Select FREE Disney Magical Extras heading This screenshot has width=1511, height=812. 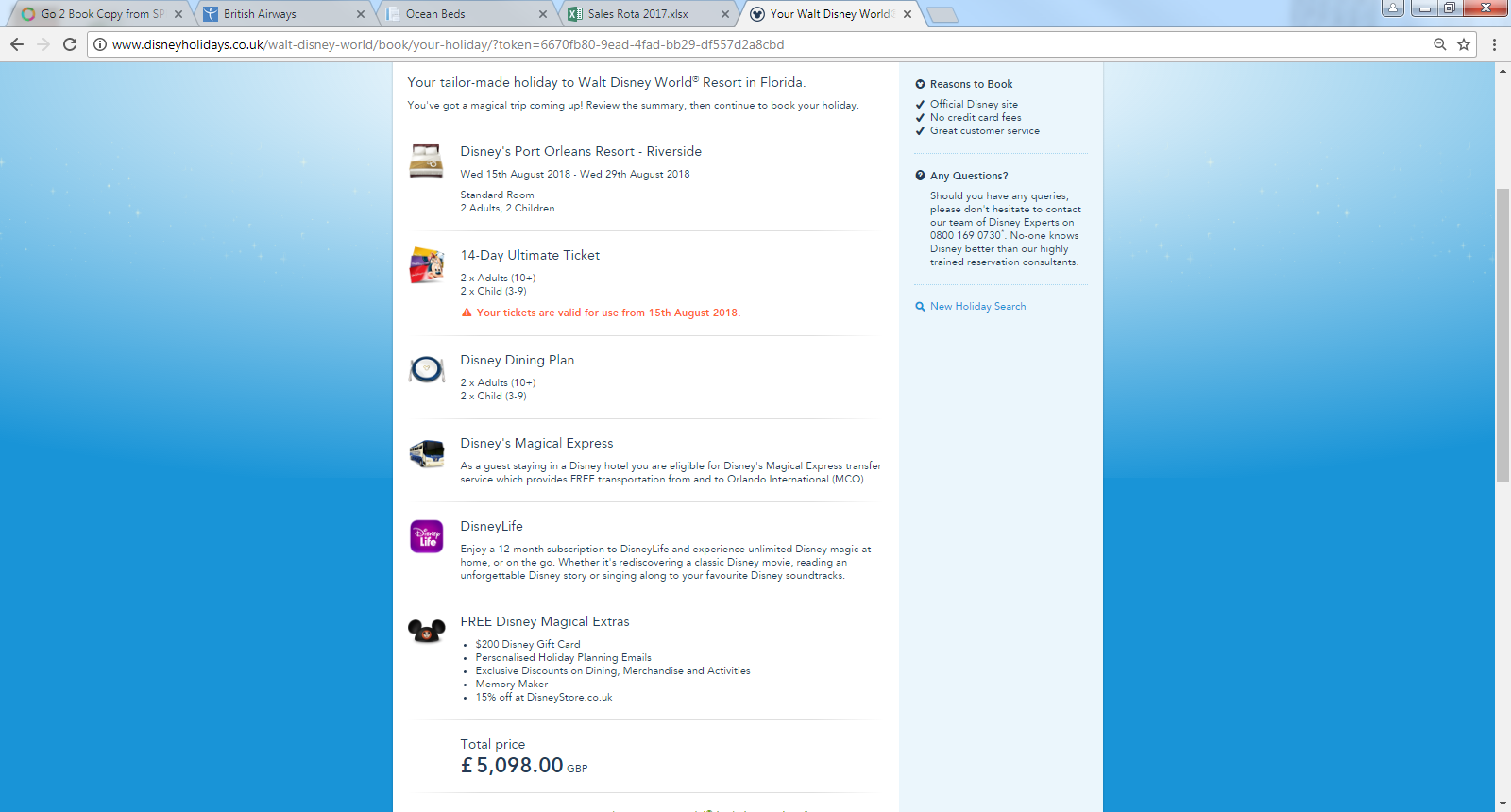[545, 621]
